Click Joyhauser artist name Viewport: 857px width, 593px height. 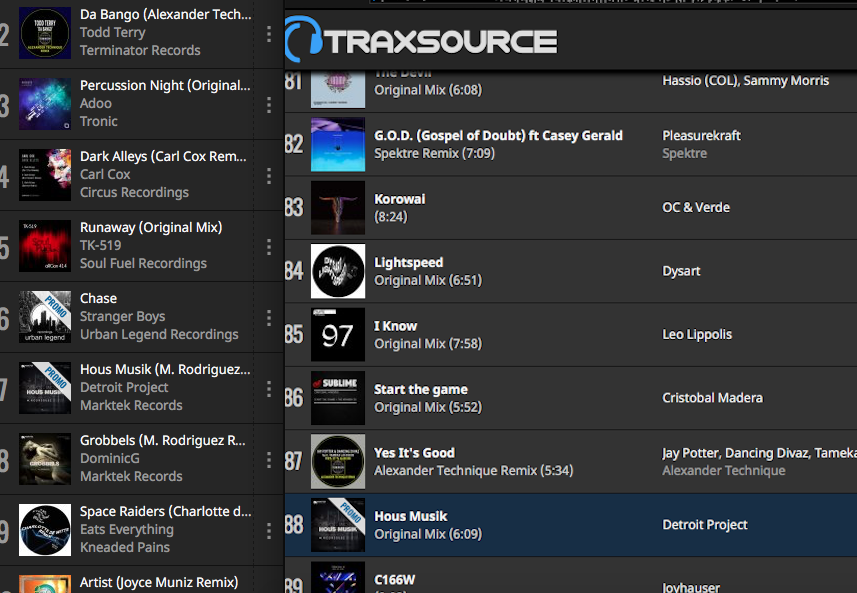691,588
